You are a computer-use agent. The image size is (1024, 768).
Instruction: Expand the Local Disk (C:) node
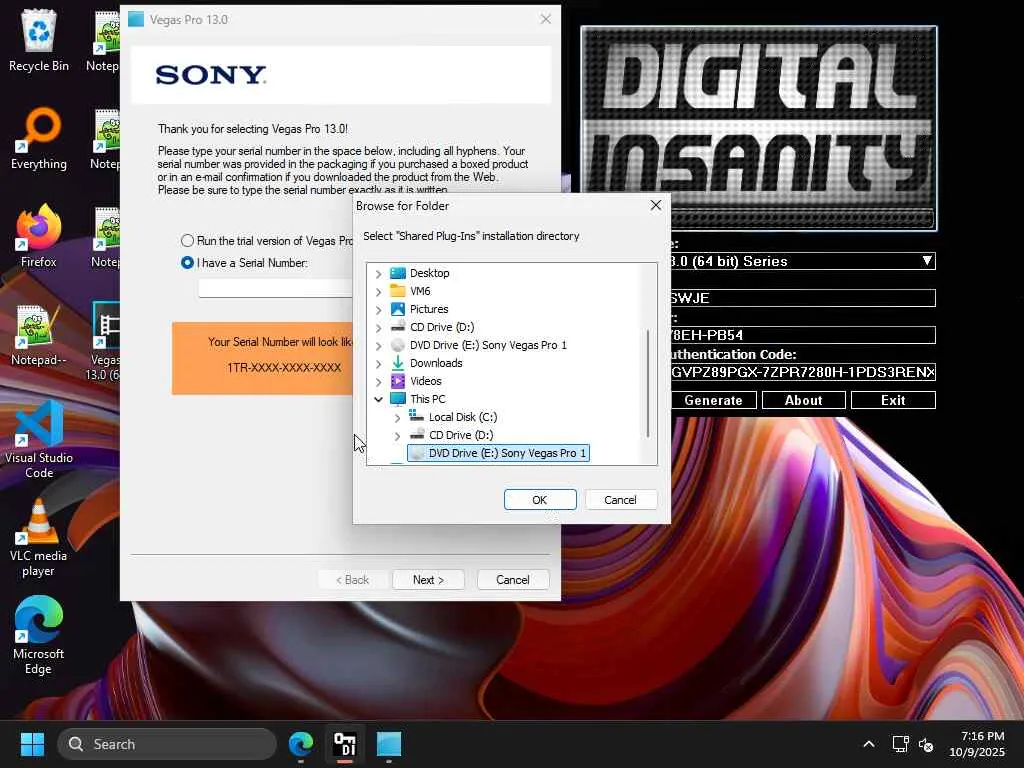pyautogui.click(x=398, y=417)
